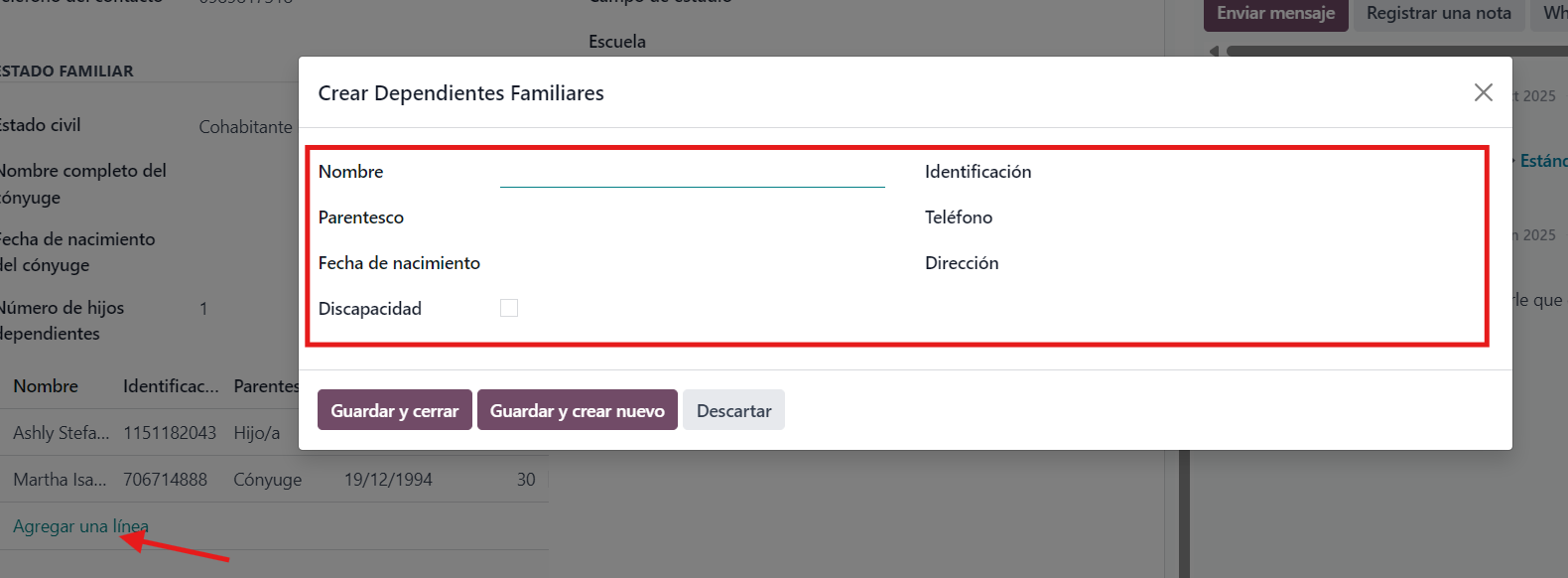Open the Ashly Stefa... dependent row

click(61, 433)
